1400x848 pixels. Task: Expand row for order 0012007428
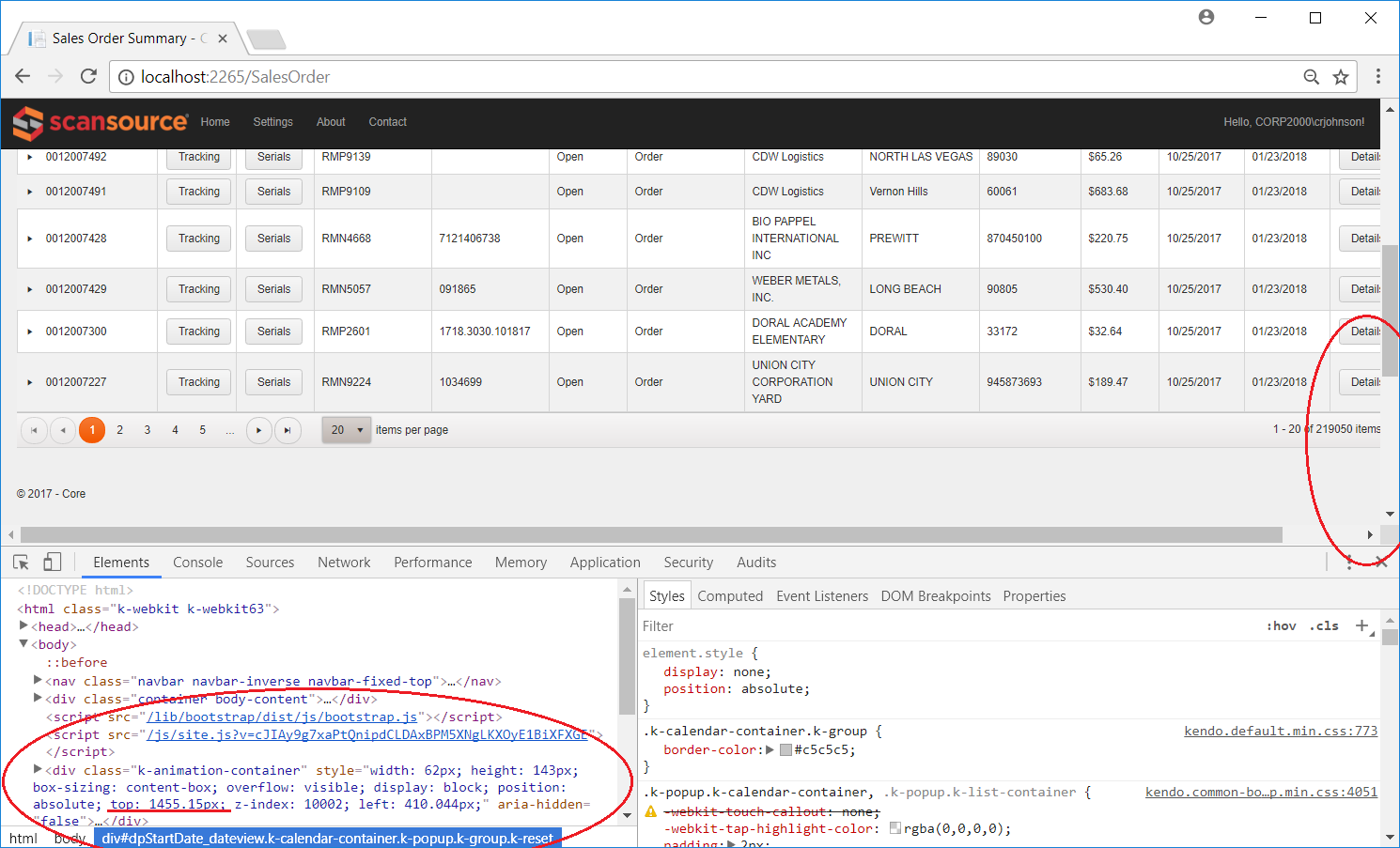pyautogui.click(x=30, y=239)
